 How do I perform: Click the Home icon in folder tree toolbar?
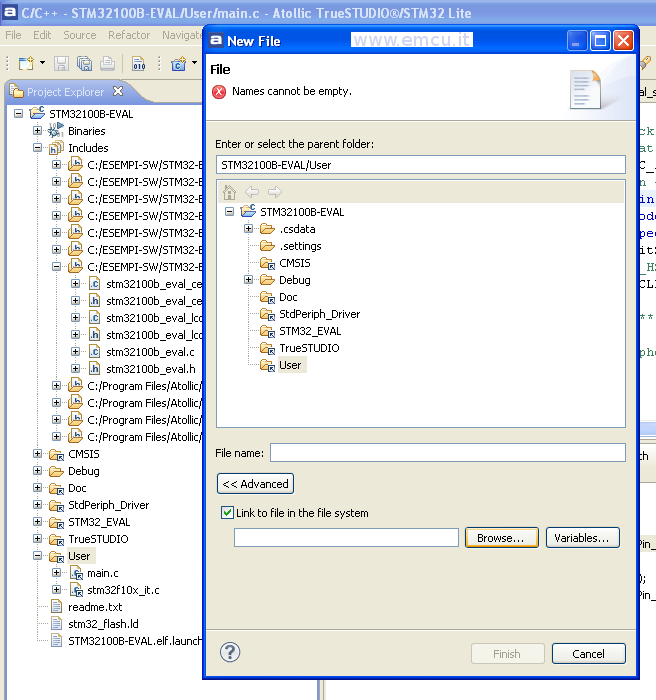[230, 192]
